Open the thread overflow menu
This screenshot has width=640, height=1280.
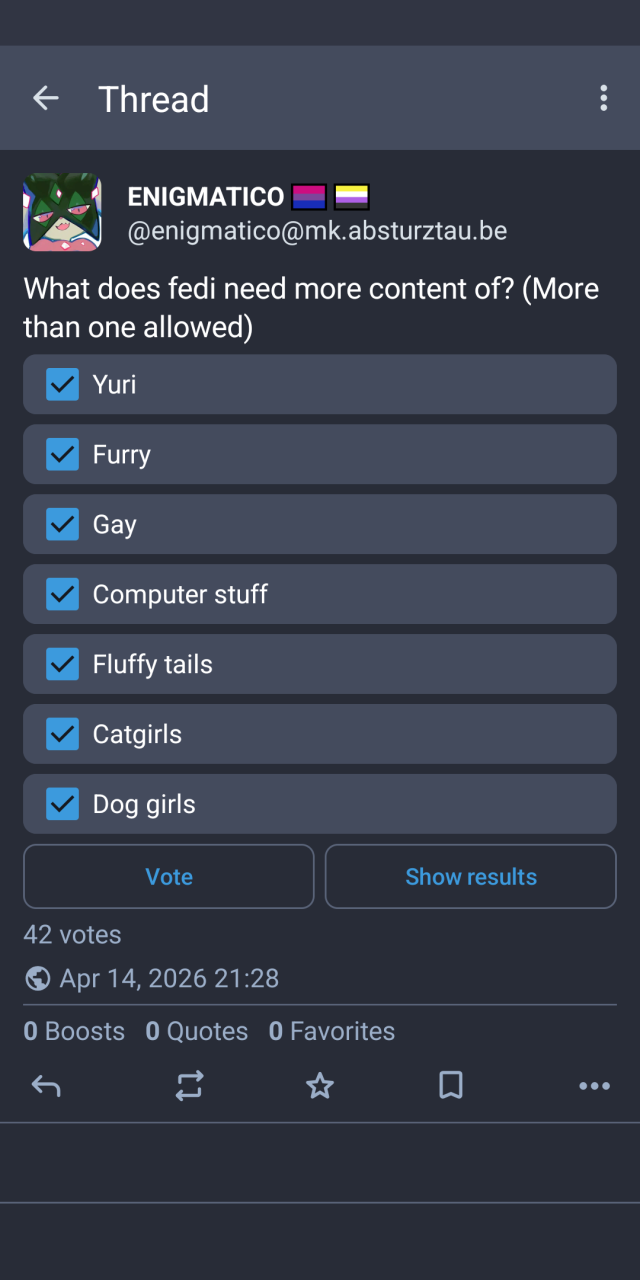[x=604, y=98]
